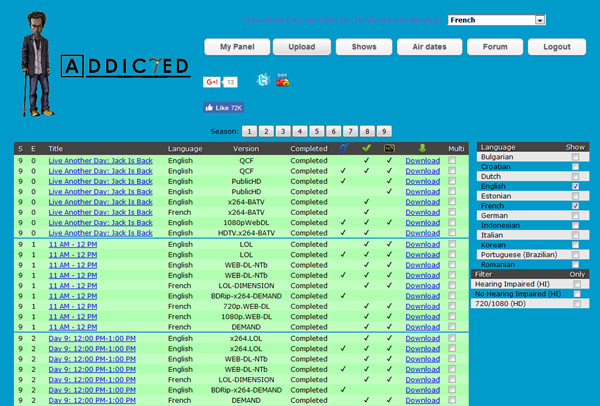Click the red icon beside Twitter

(282, 80)
